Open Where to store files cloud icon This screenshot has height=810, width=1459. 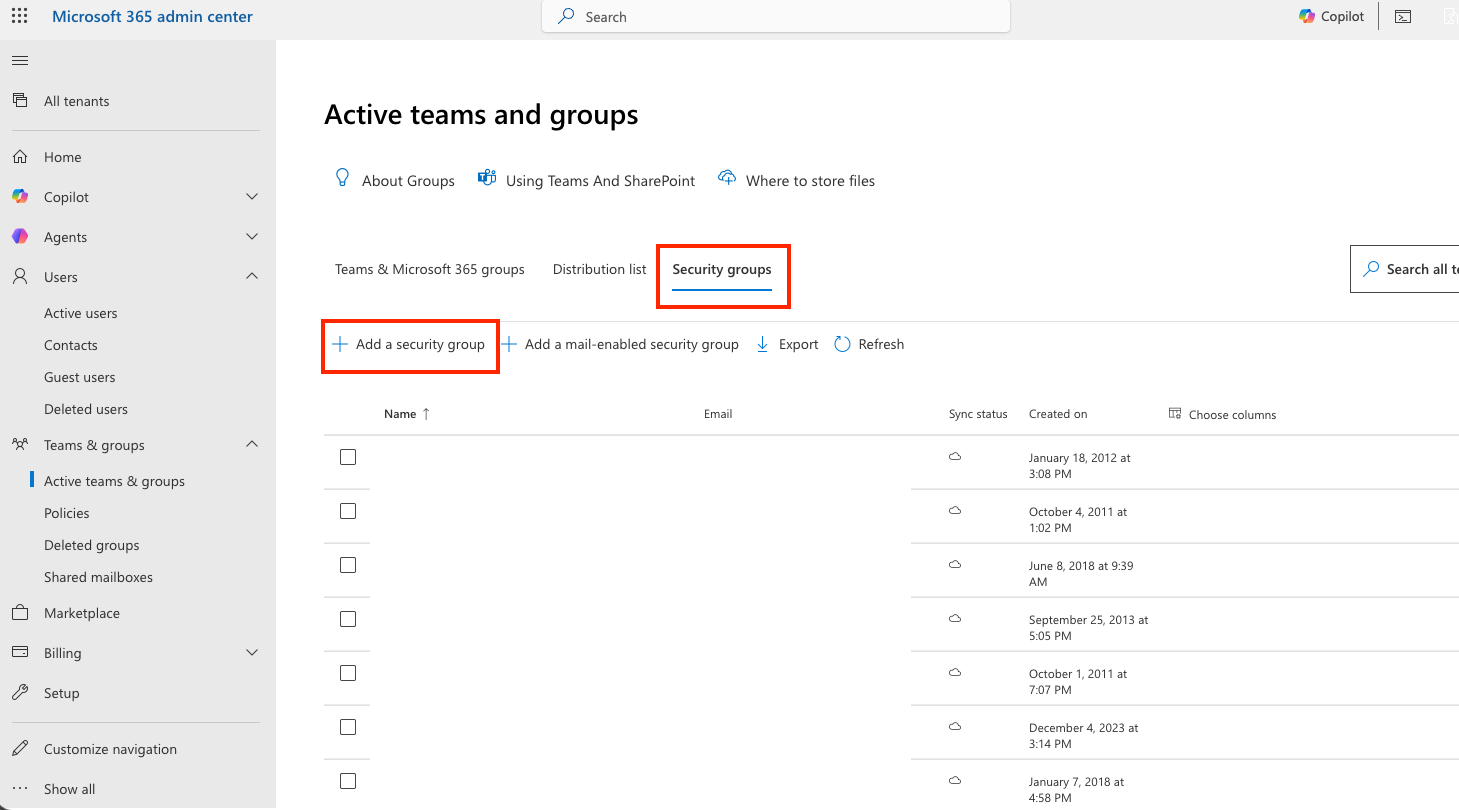(727, 179)
